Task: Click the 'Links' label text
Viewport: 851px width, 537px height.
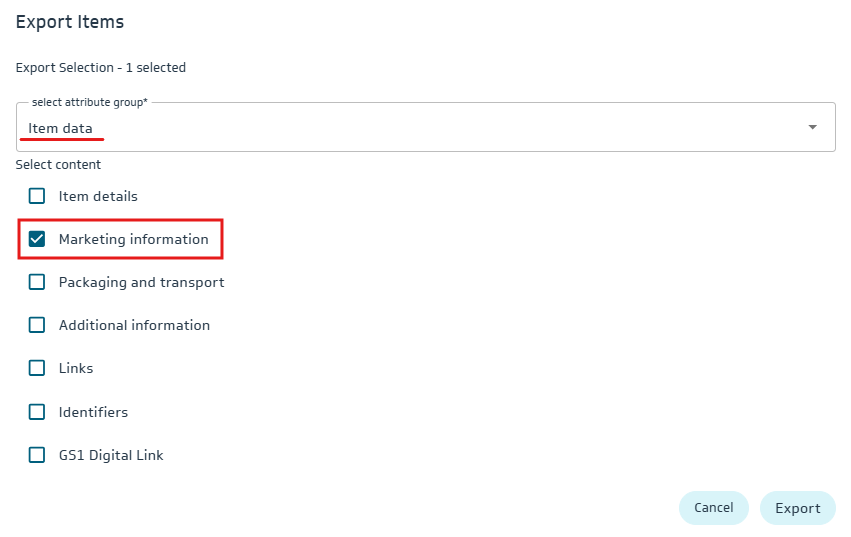Action: pos(76,368)
